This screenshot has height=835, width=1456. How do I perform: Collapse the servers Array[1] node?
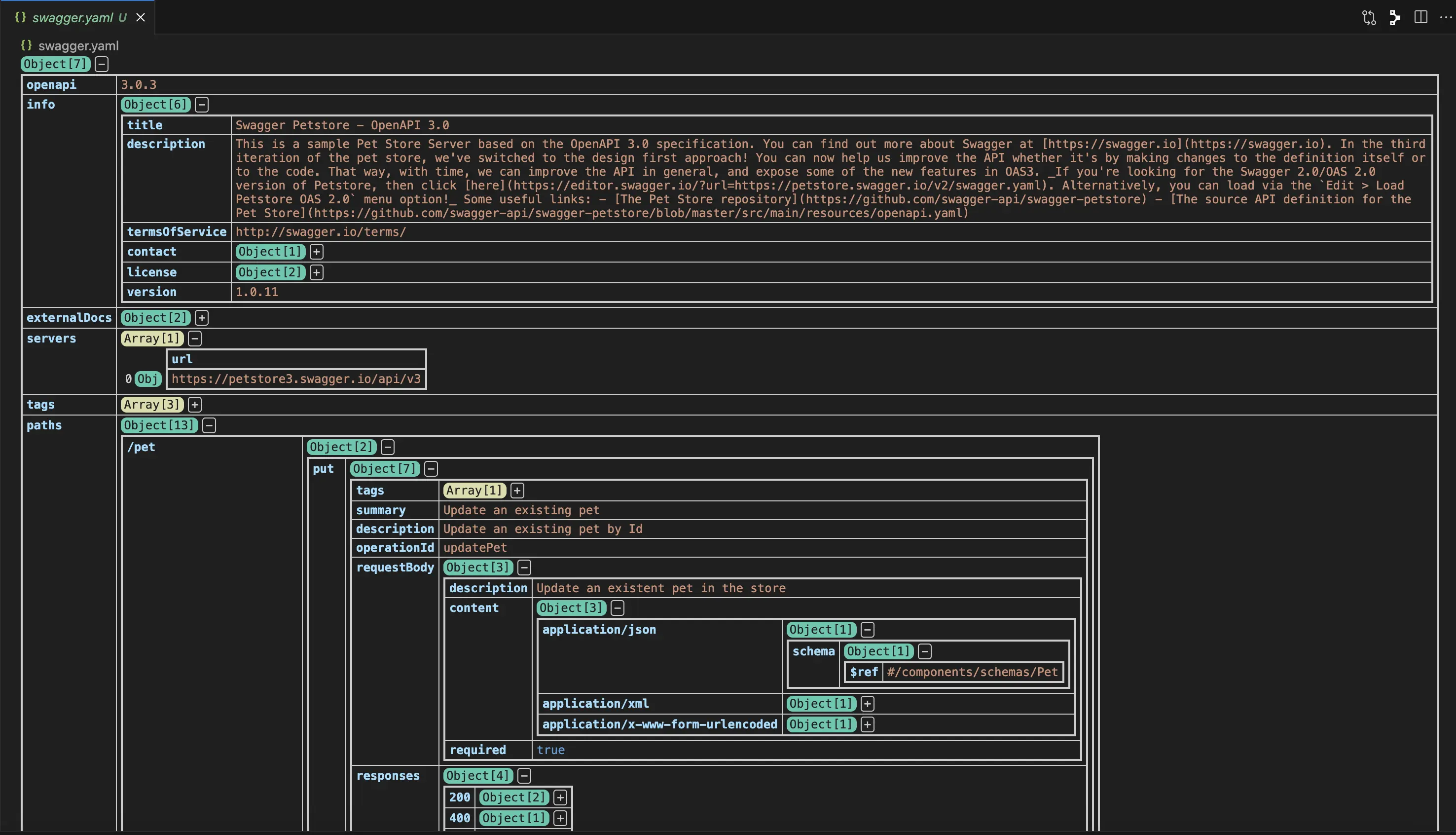click(195, 339)
